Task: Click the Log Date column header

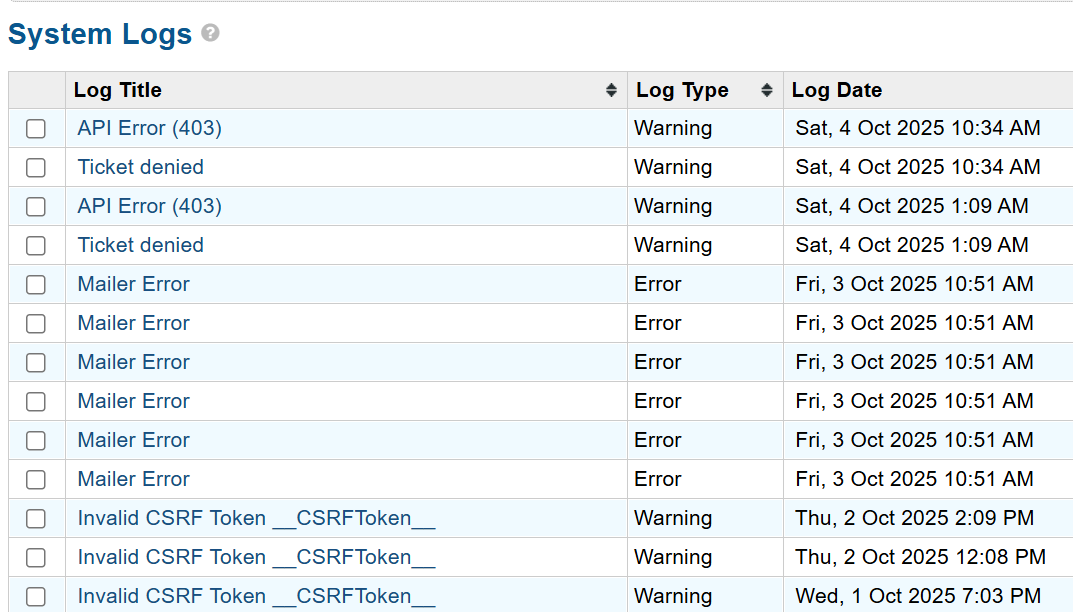Action: (837, 90)
